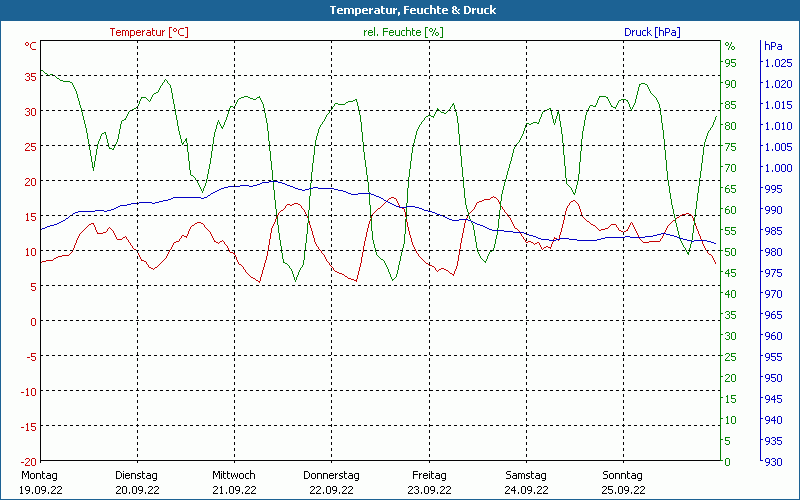Click the date '25.09.22'
This screenshot has height=500, width=800.
[623, 490]
